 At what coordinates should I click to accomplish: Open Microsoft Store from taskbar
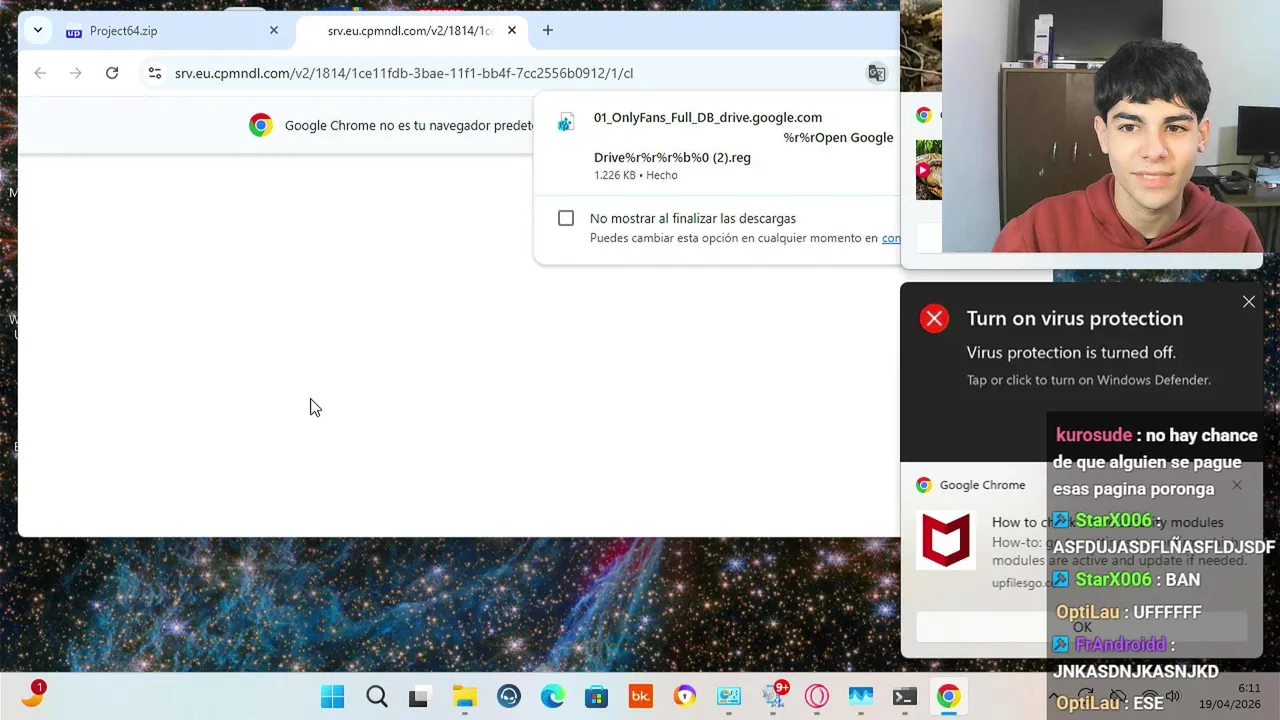point(597,696)
